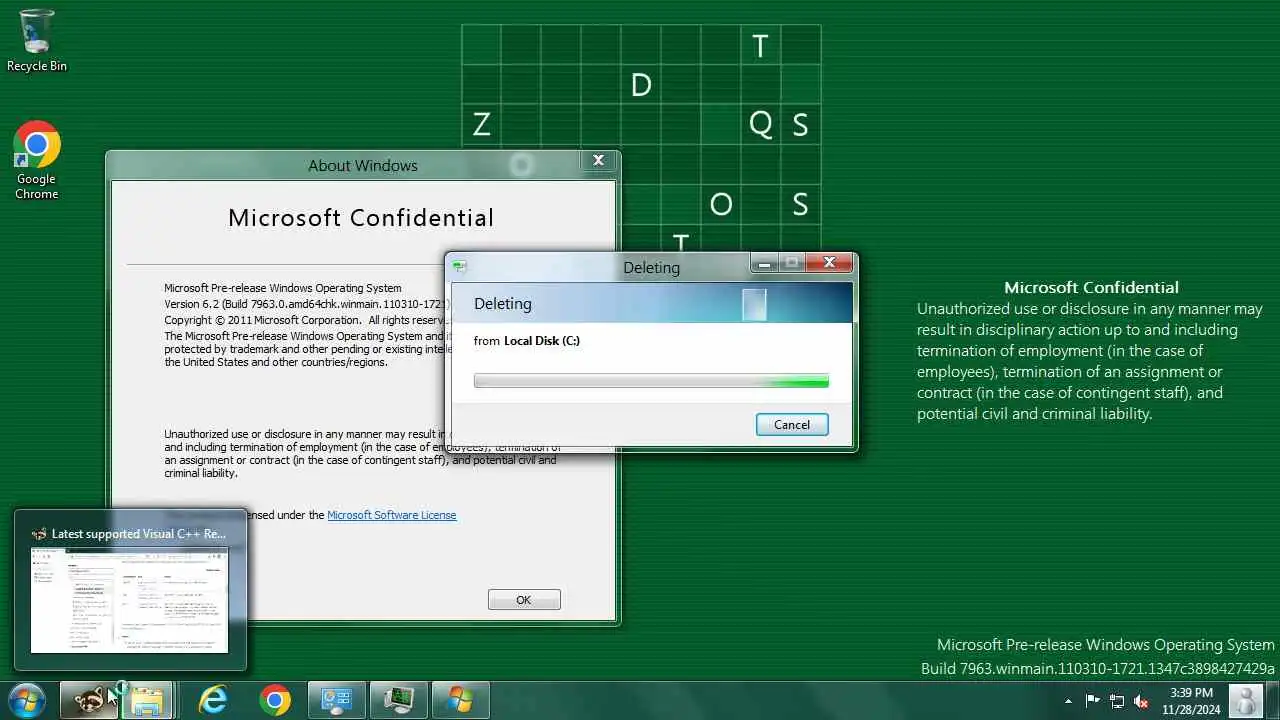This screenshot has width=1280, height=720.
Task: Click the letter D tile in grid
Action: tap(641, 85)
